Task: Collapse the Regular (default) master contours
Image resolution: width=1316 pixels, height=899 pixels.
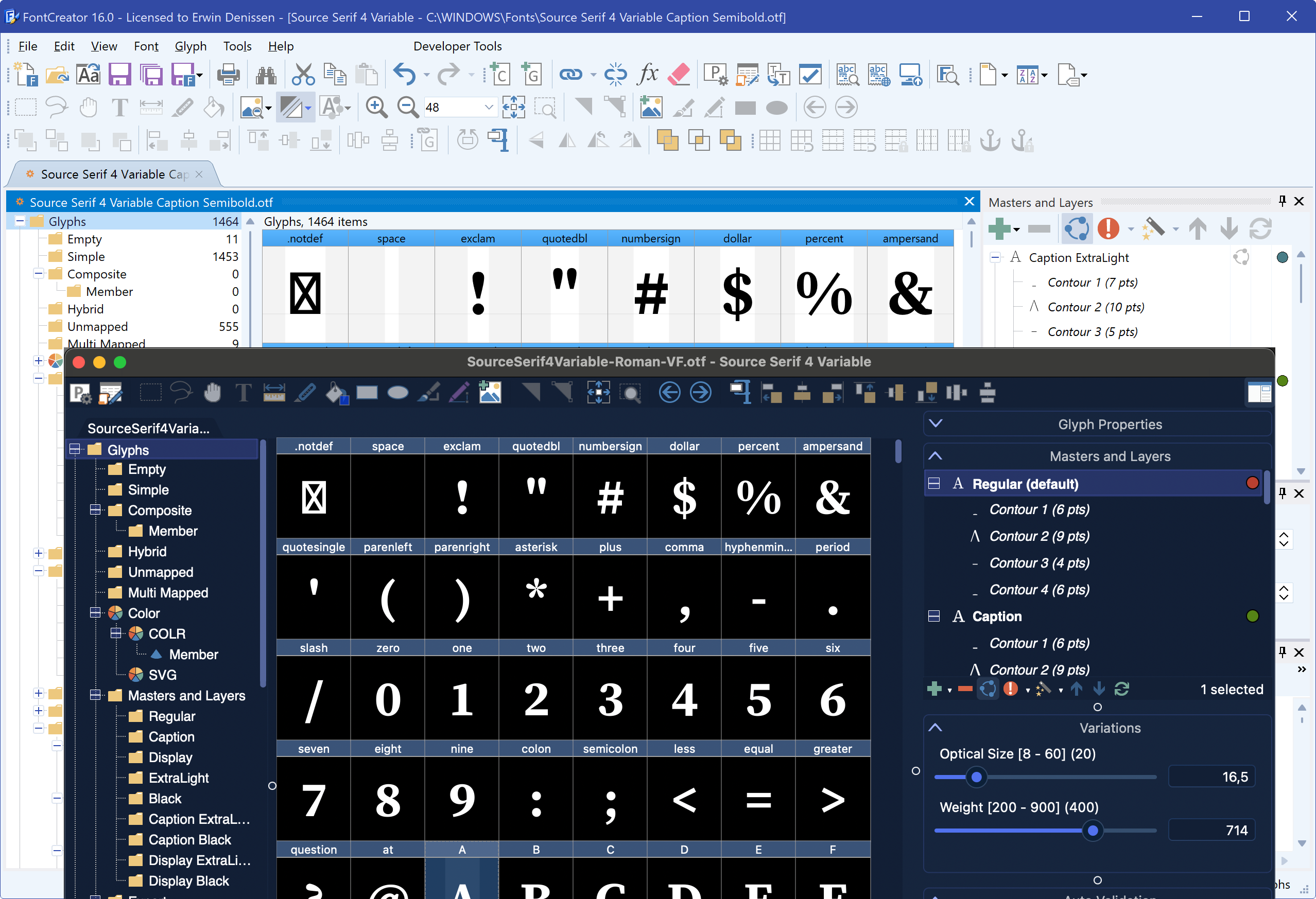Action: click(934, 484)
